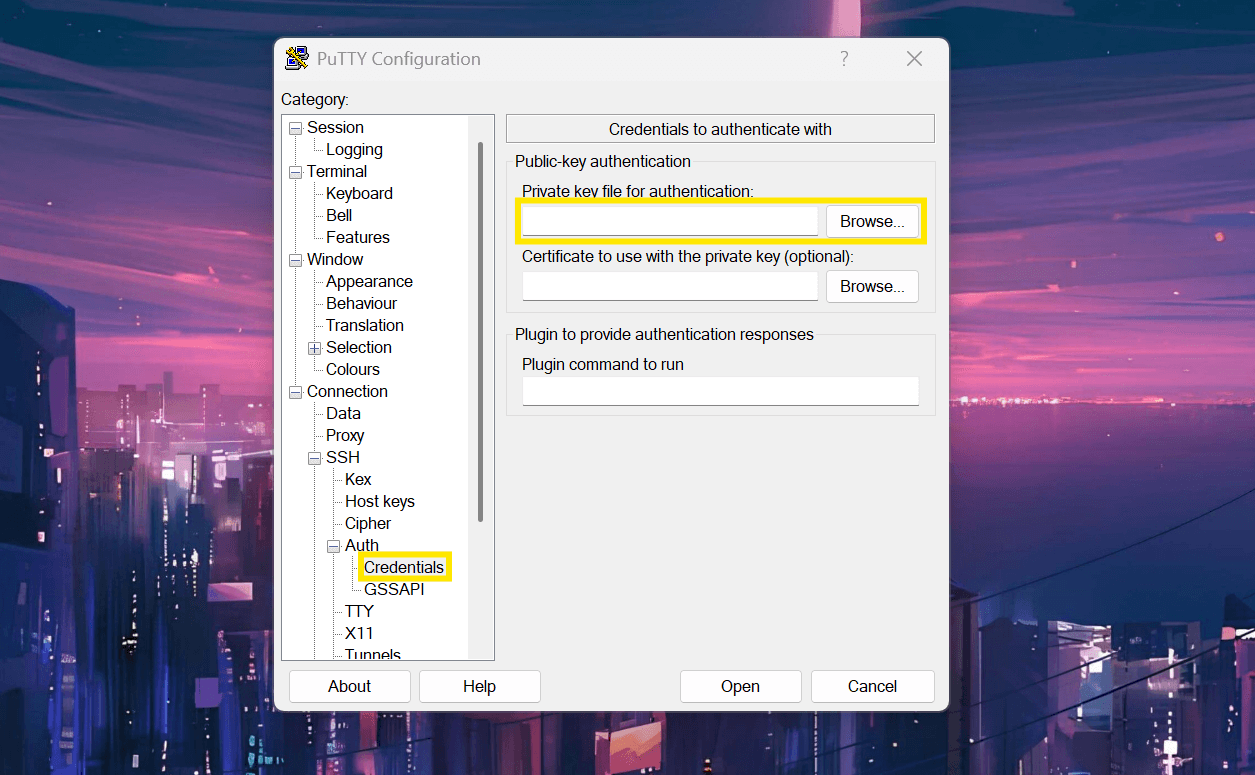Browse for a certificate file

point(872,286)
